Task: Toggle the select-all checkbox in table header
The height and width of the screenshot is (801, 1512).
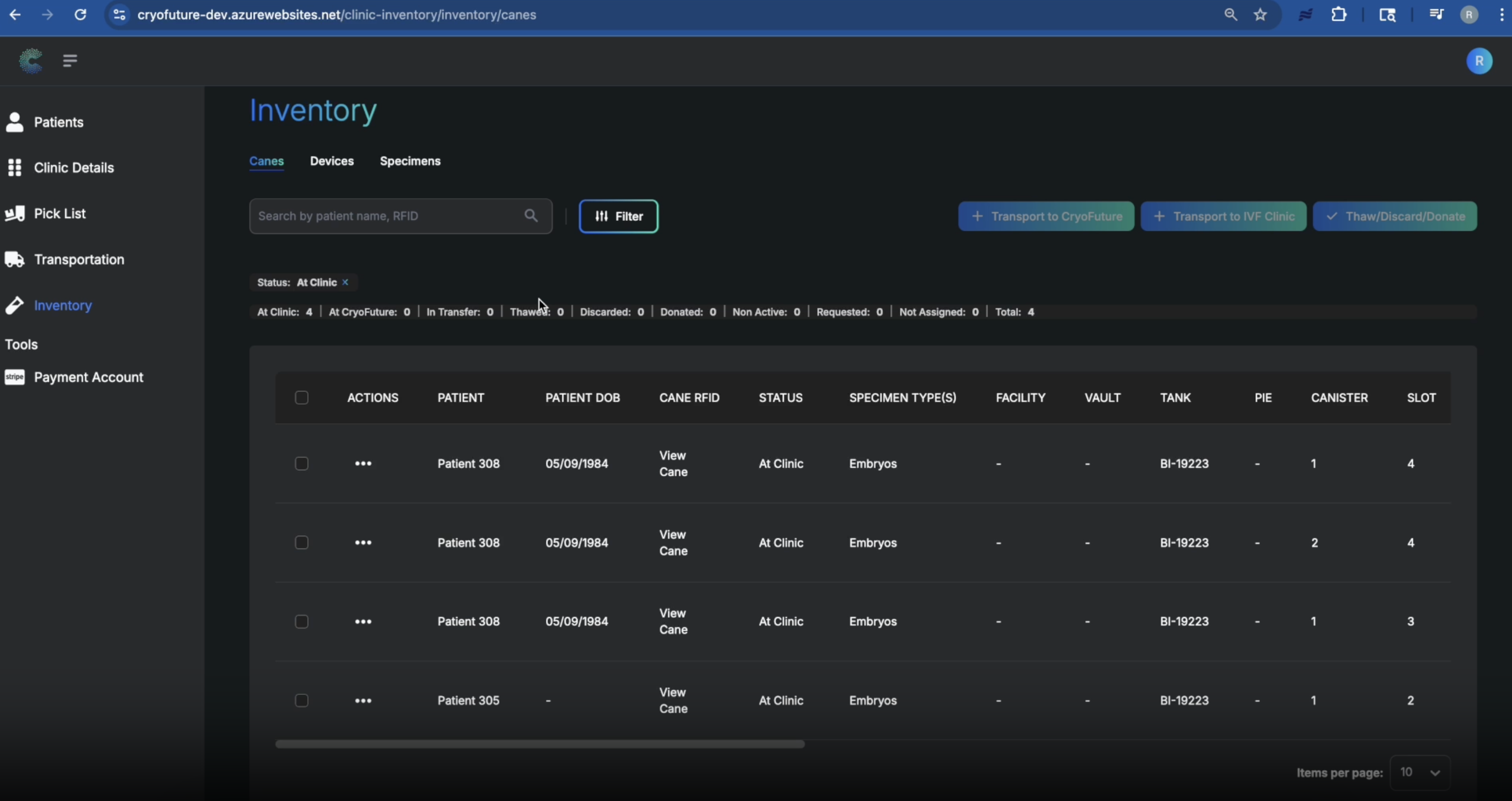Action: (301, 398)
